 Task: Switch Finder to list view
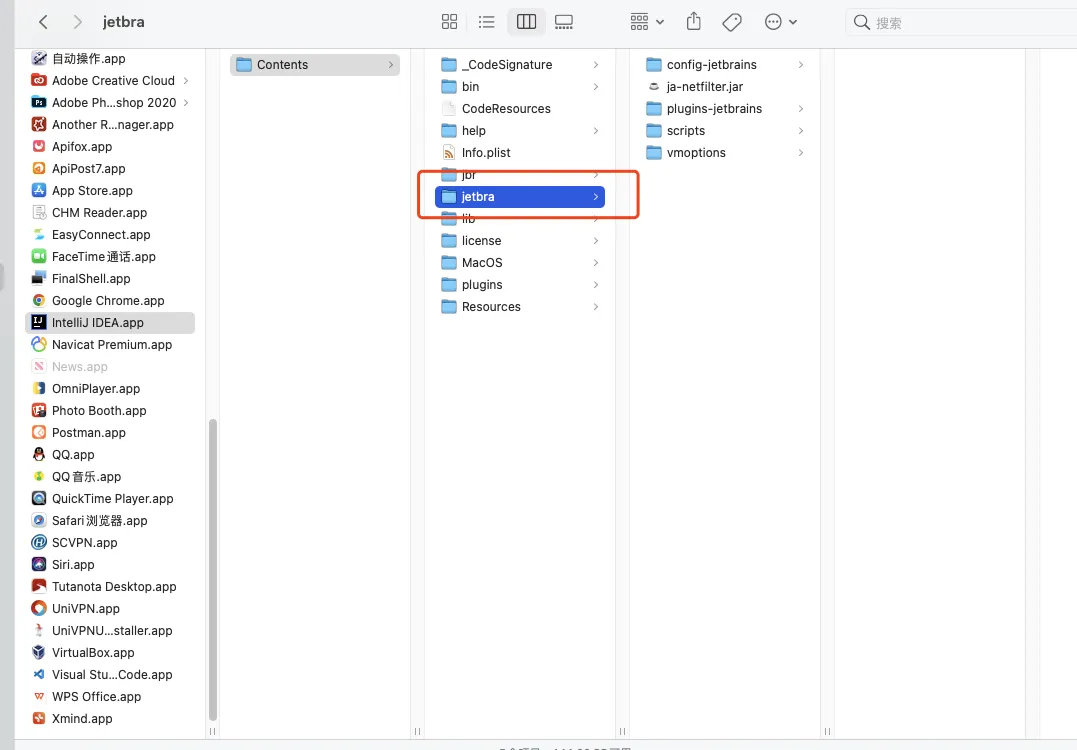point(487,22)
